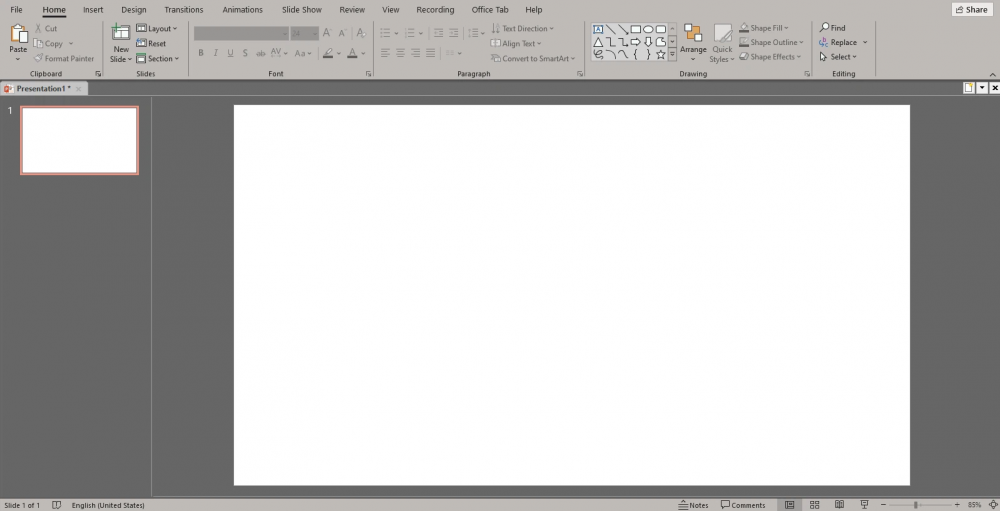
Task: Click the Share button
Action: point(972,10)
